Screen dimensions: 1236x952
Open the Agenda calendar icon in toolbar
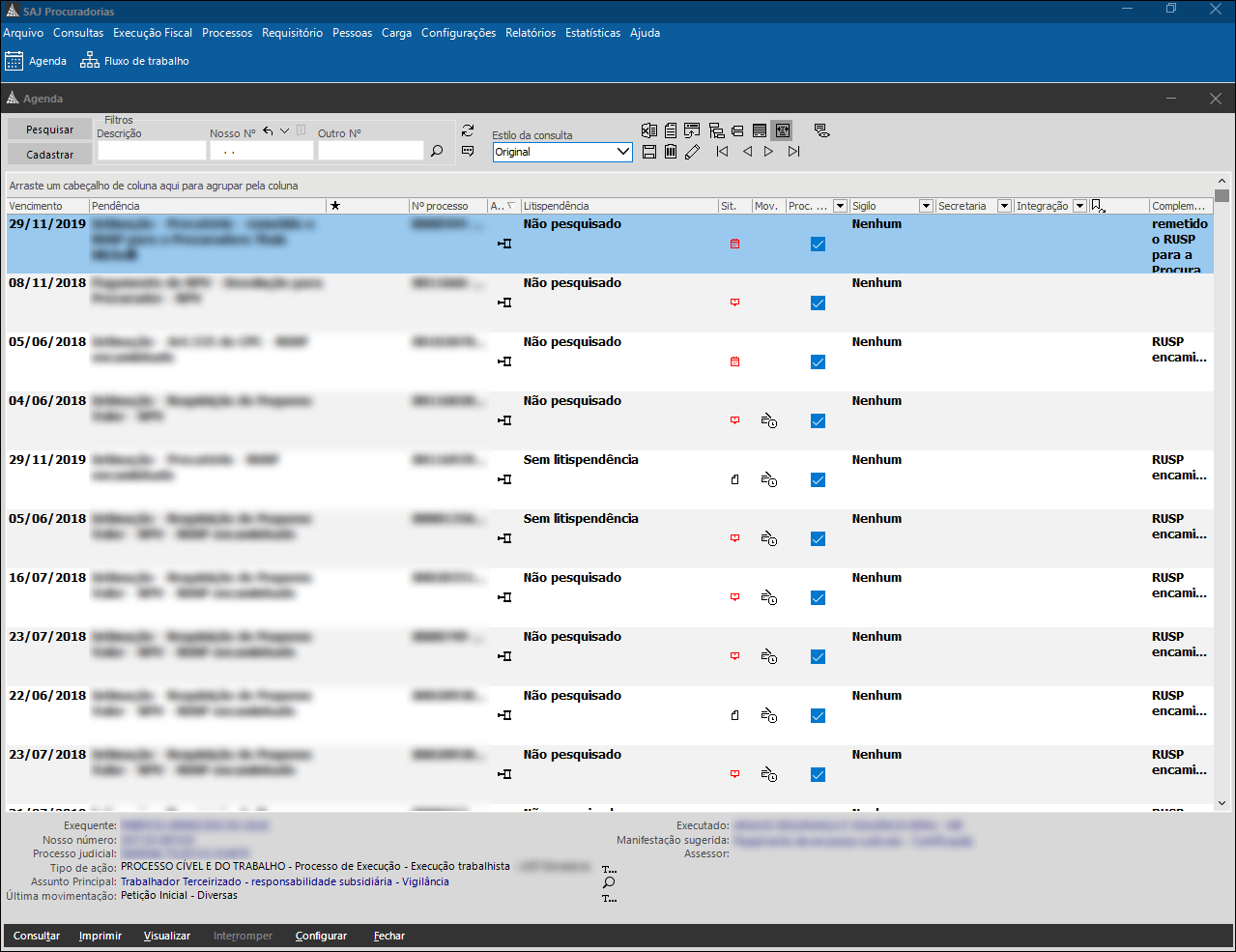click(x=14, y=61)
